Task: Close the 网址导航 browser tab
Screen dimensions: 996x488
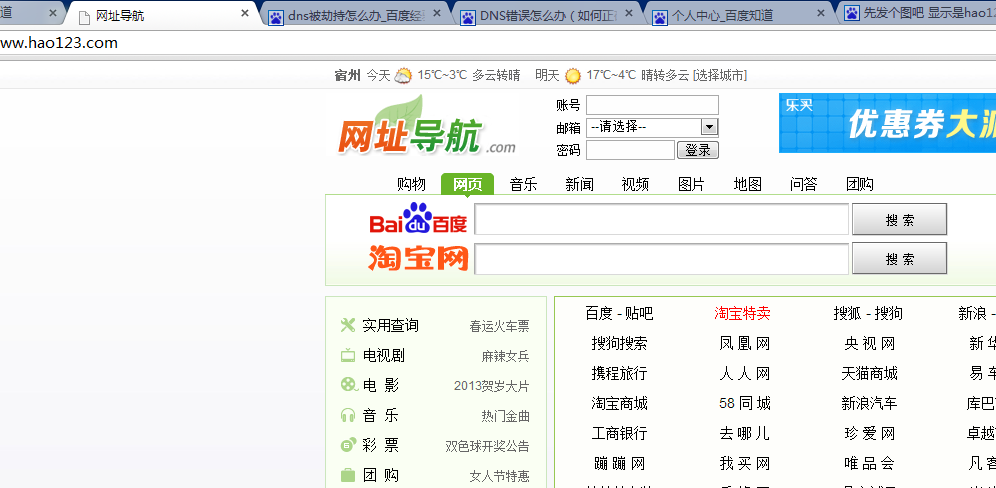Action: coord(245,13)
